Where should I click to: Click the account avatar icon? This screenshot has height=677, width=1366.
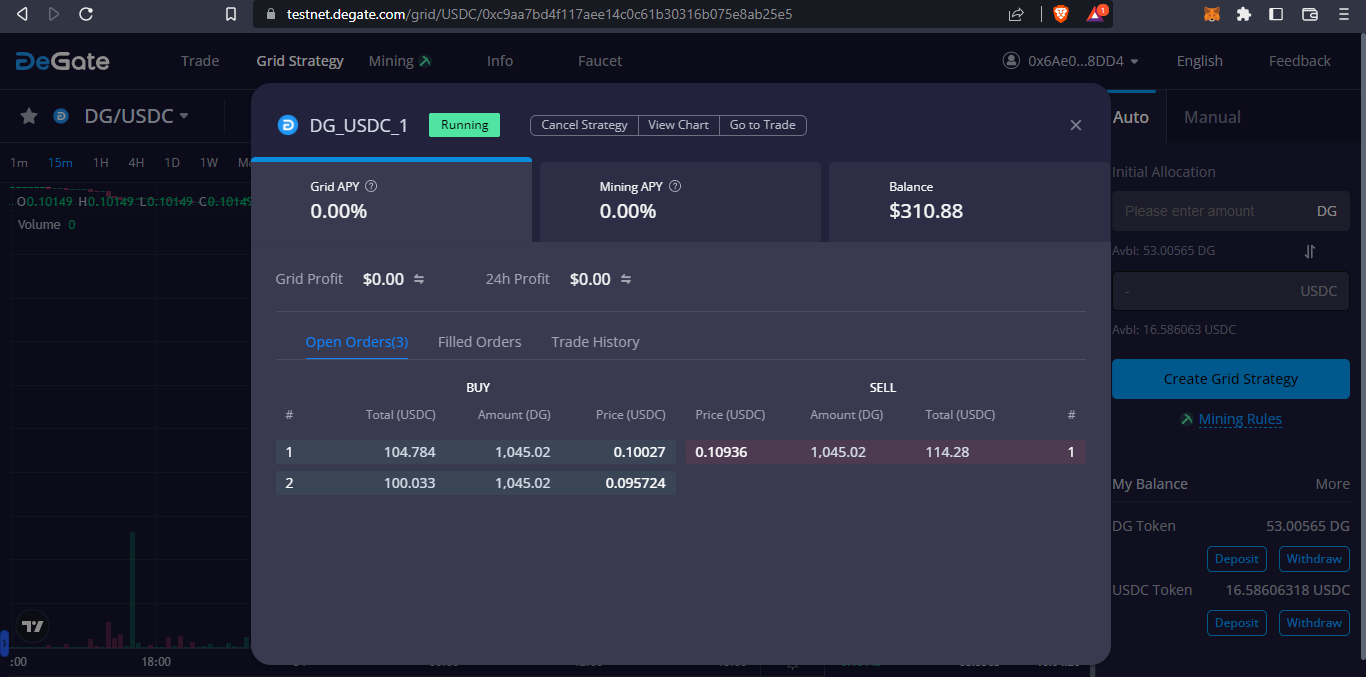click(x=1011, y=61)
